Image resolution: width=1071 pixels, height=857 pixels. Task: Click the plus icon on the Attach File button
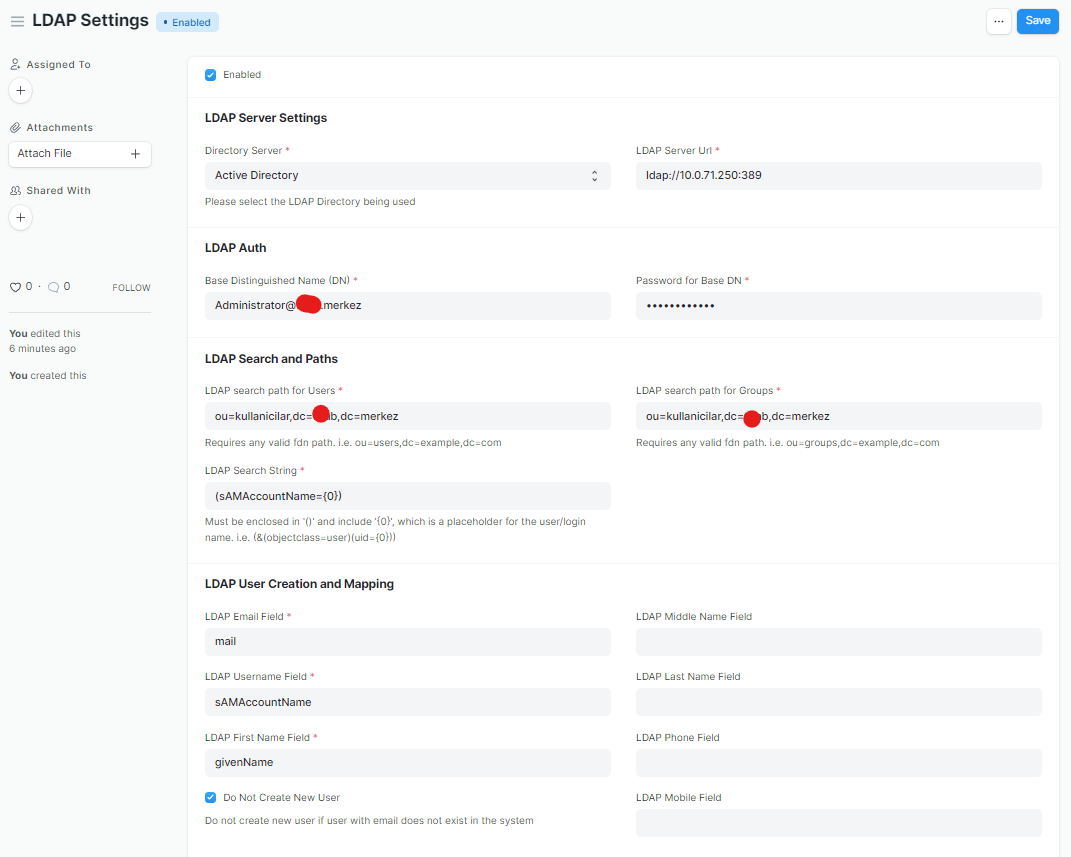point(135,153)
